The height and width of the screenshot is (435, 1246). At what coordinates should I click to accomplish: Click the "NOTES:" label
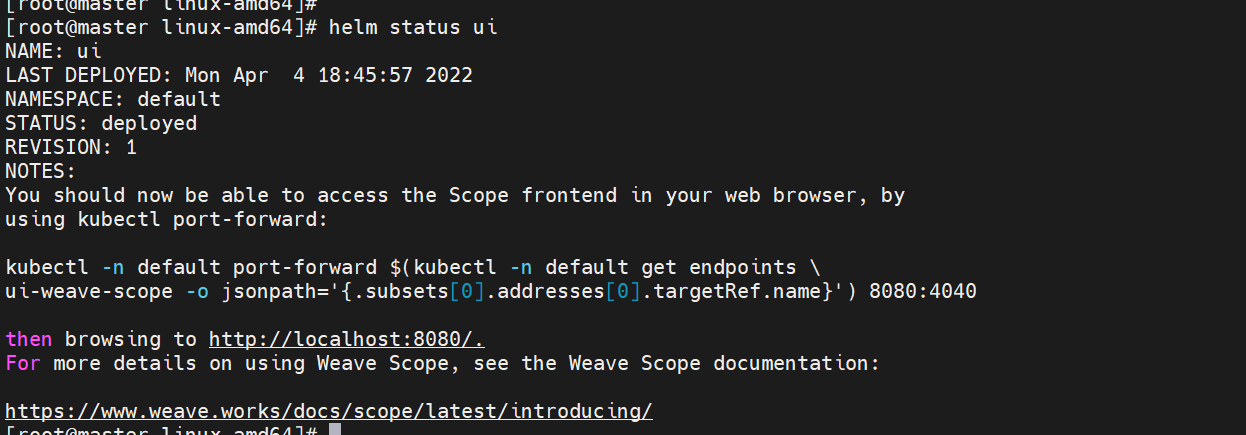point(41,171)
